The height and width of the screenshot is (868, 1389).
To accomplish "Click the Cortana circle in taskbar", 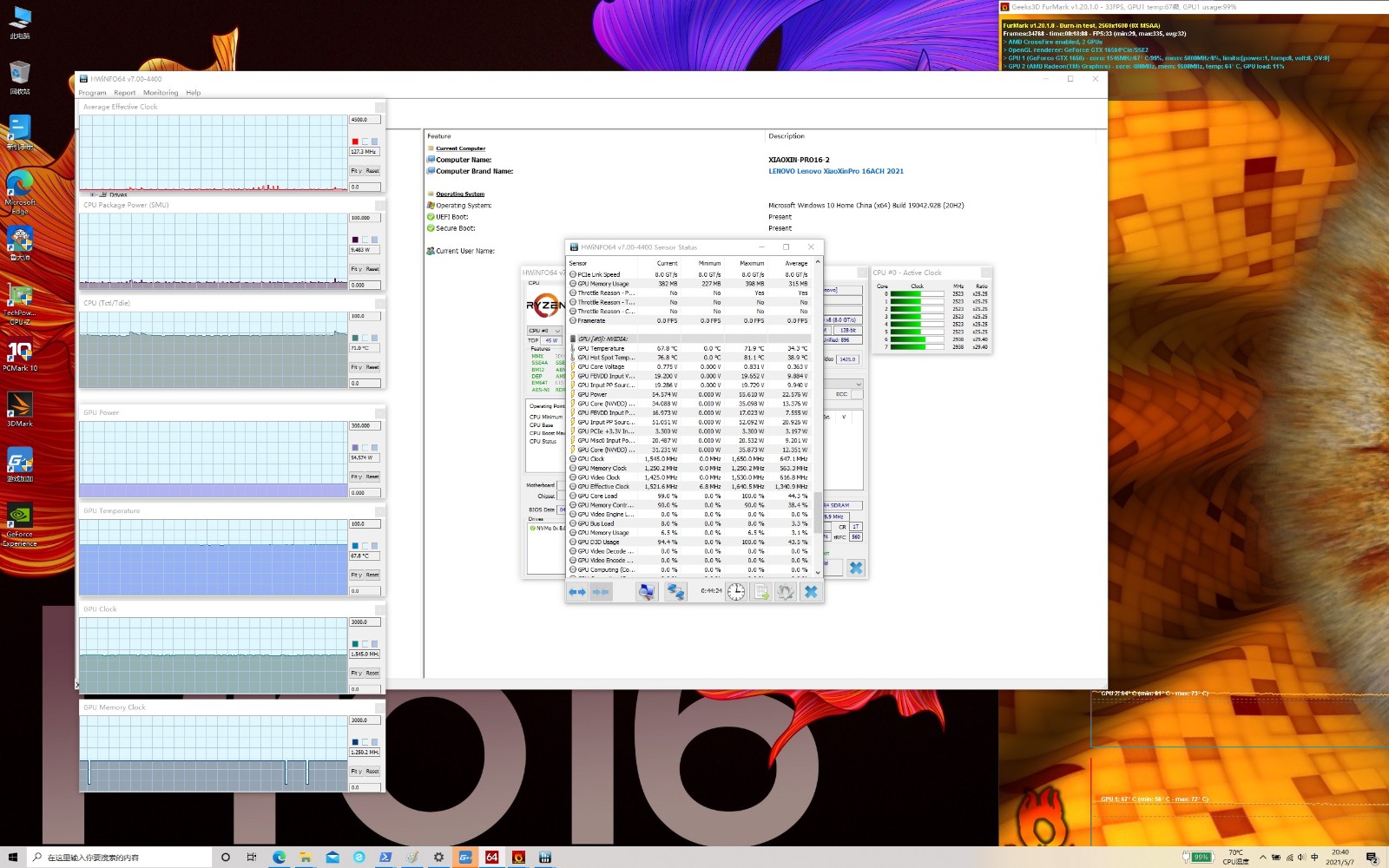I will pyautogui.click(x=226, y=857).
